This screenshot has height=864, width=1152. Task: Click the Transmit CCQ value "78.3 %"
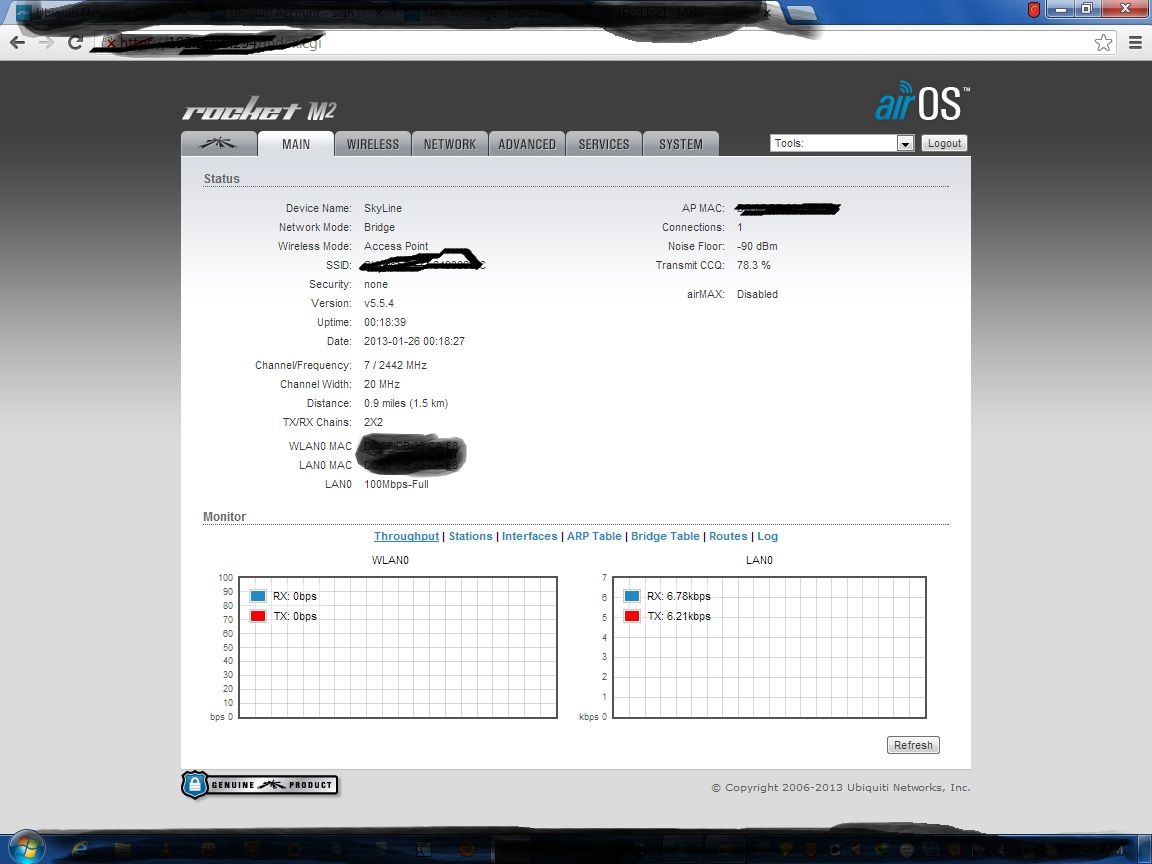(754, 266)
